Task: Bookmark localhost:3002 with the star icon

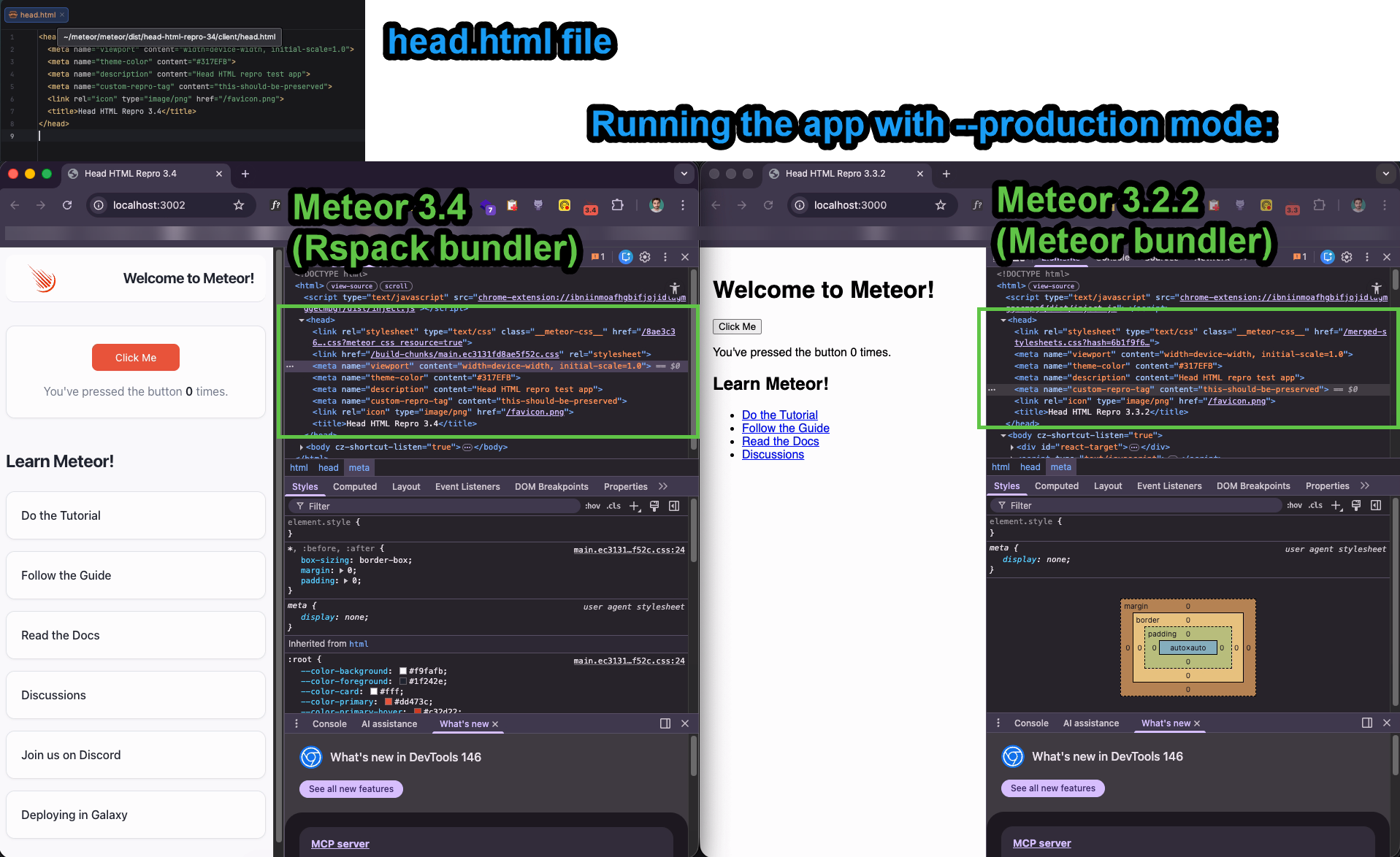Action: pos(239,205)
